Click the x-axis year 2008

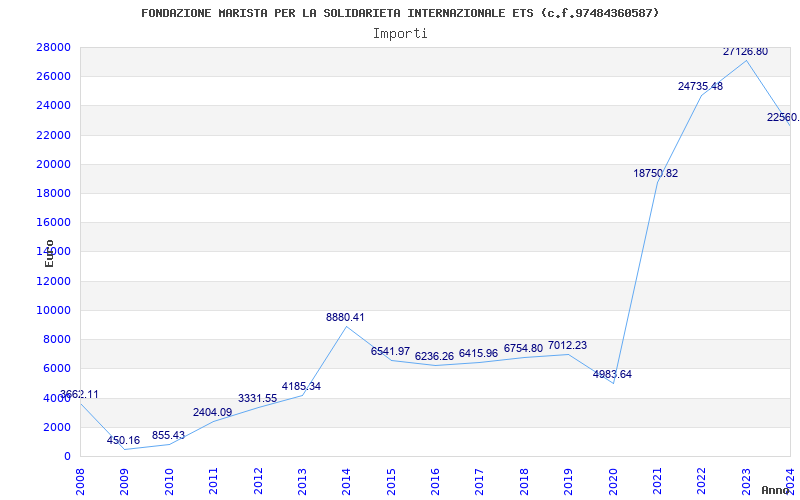coord(81,481)
